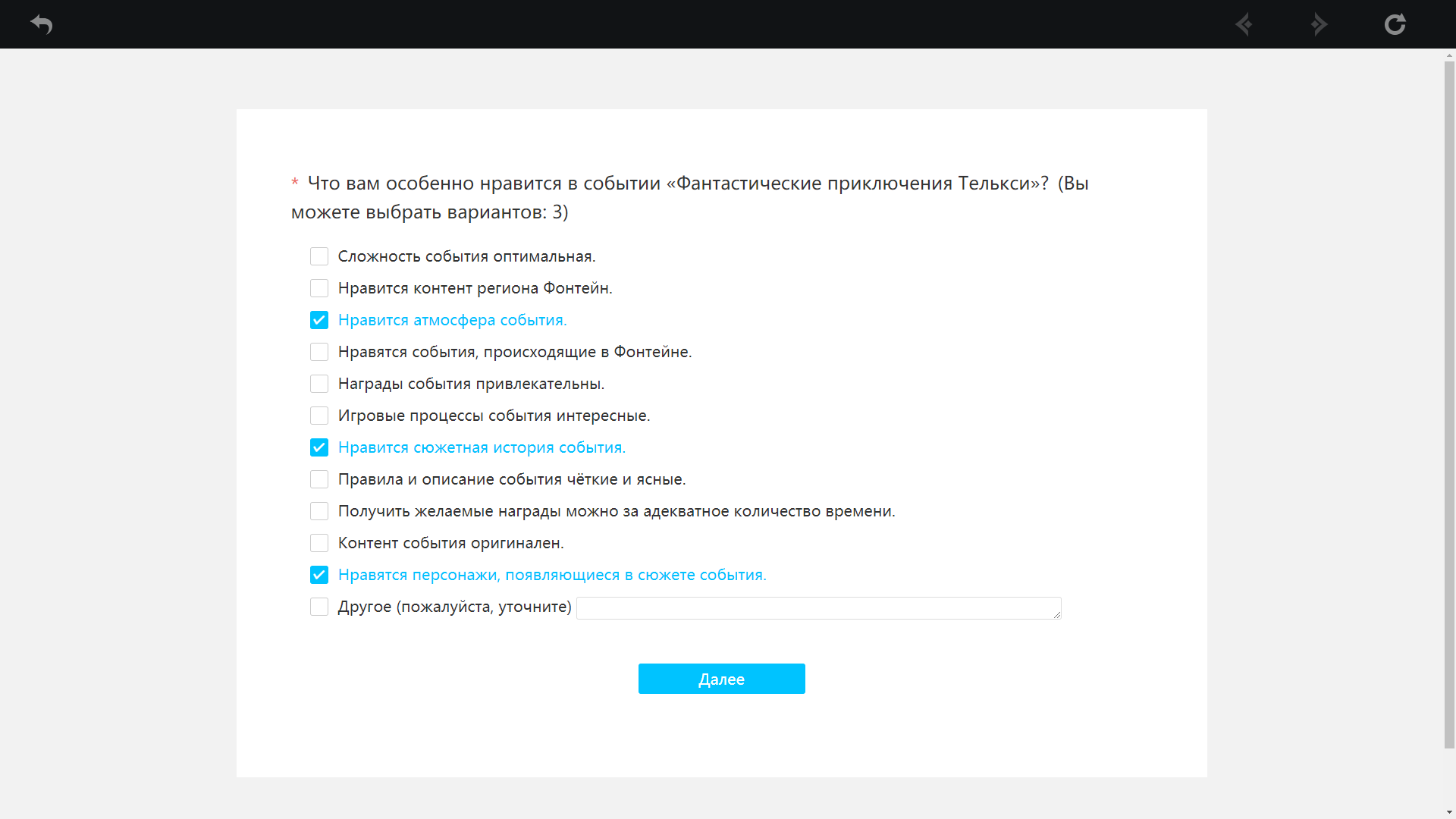
Task: Click label text "Награды события привлекательны."
Action: (x=472, y=384)
